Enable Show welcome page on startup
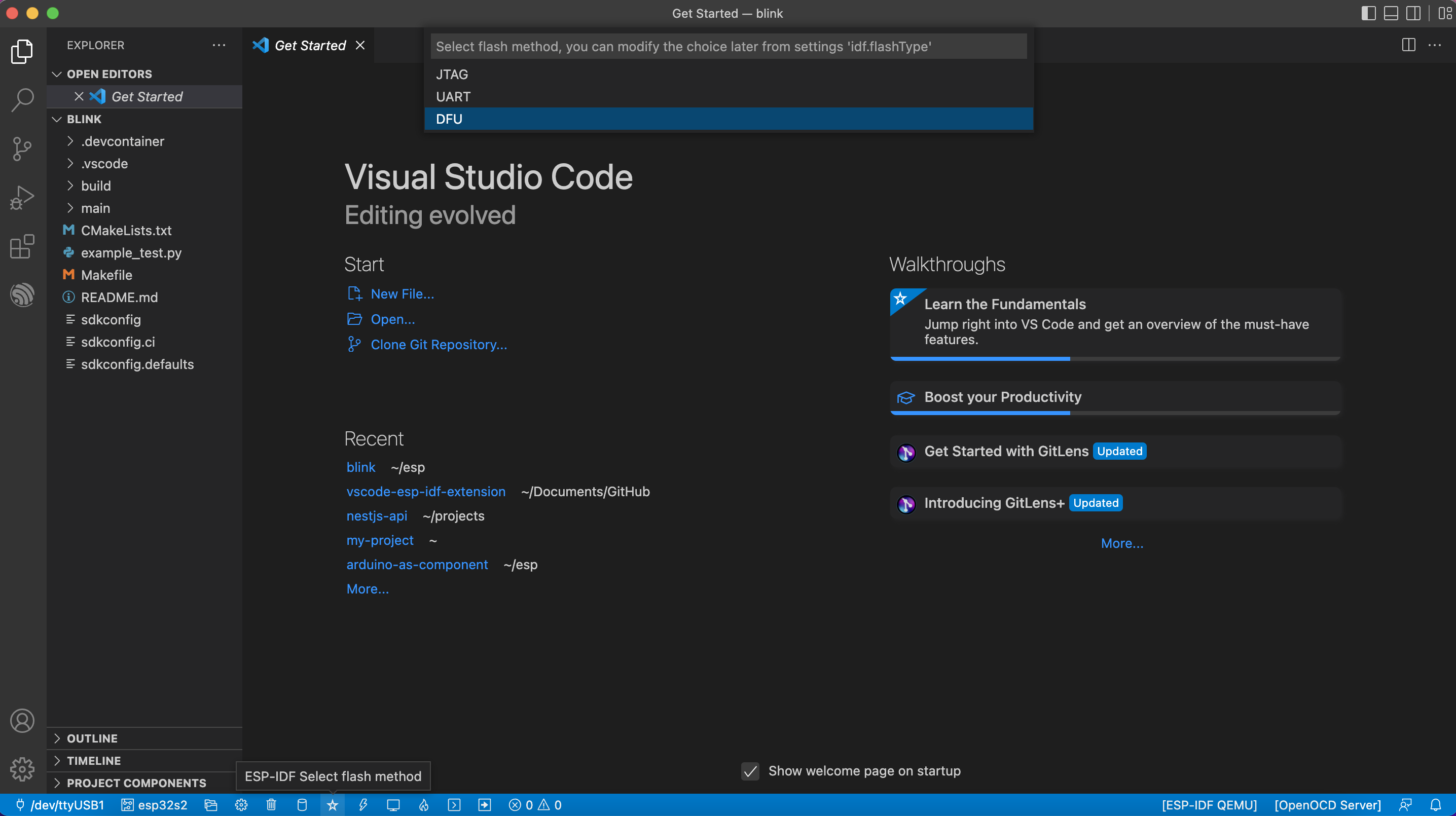 coord(750,771)
